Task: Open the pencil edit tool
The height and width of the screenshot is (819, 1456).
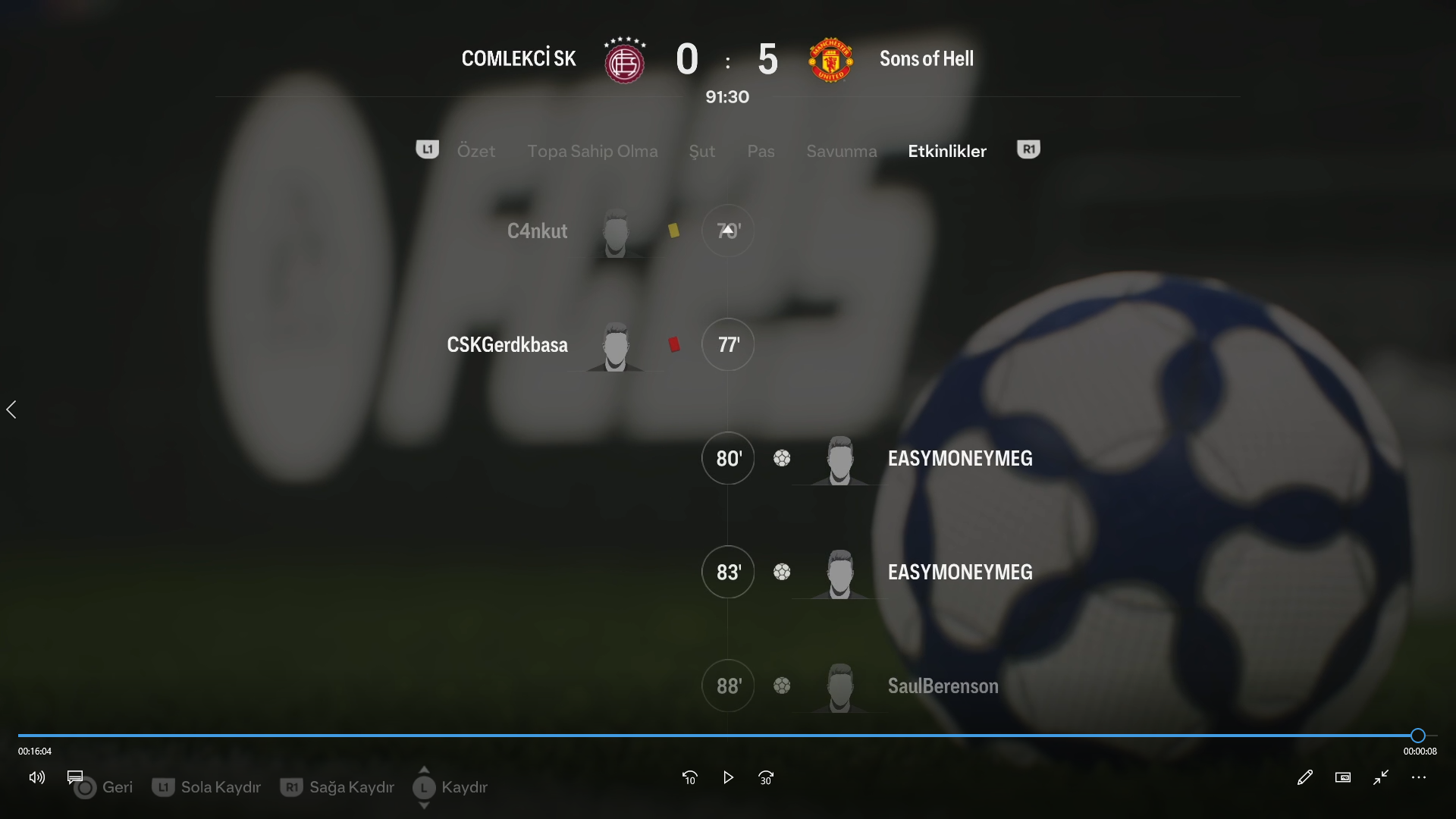Action: (1304, 777)
